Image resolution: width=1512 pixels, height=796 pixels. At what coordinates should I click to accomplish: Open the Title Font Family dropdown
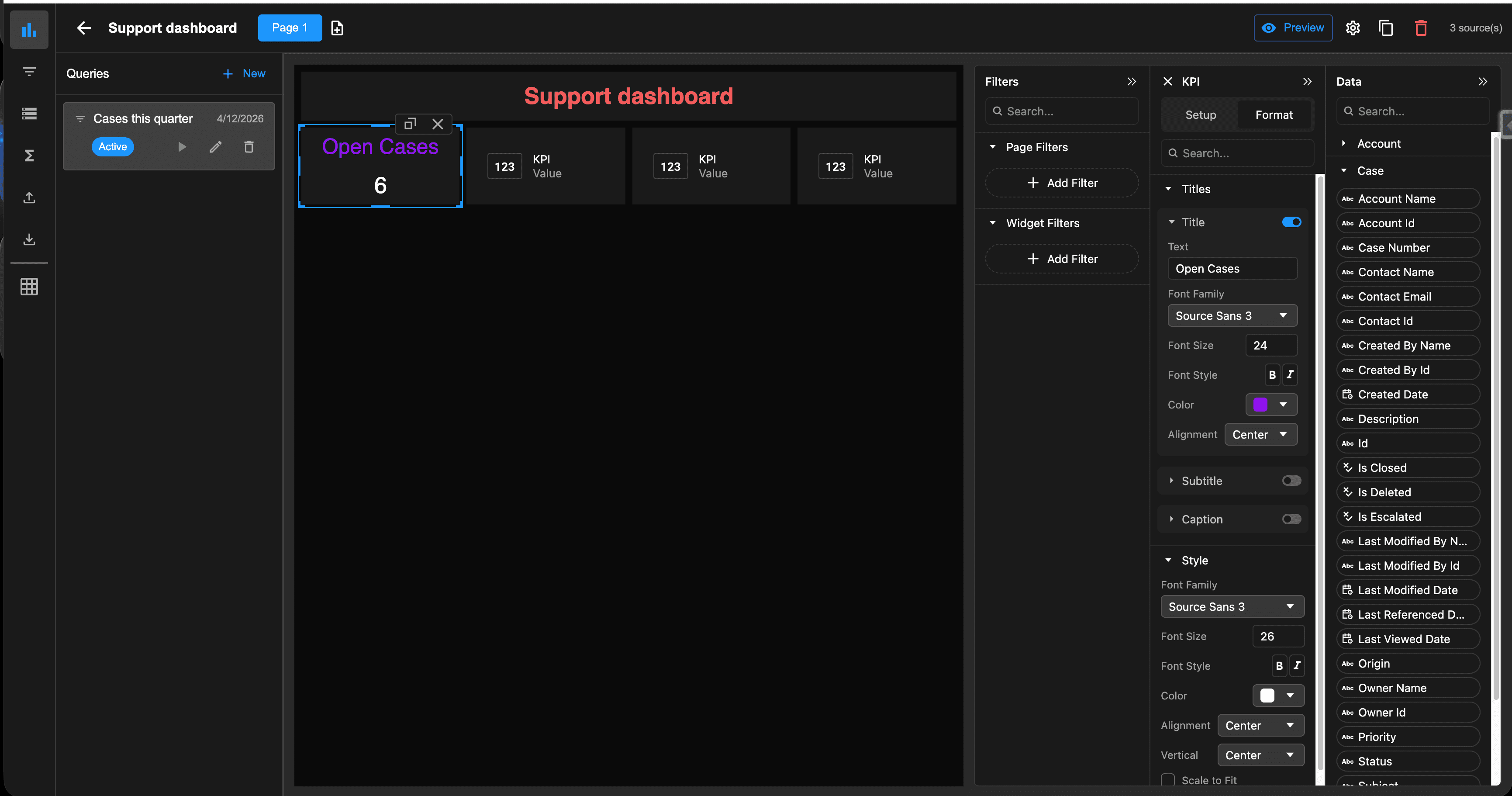click(1232, 316)
